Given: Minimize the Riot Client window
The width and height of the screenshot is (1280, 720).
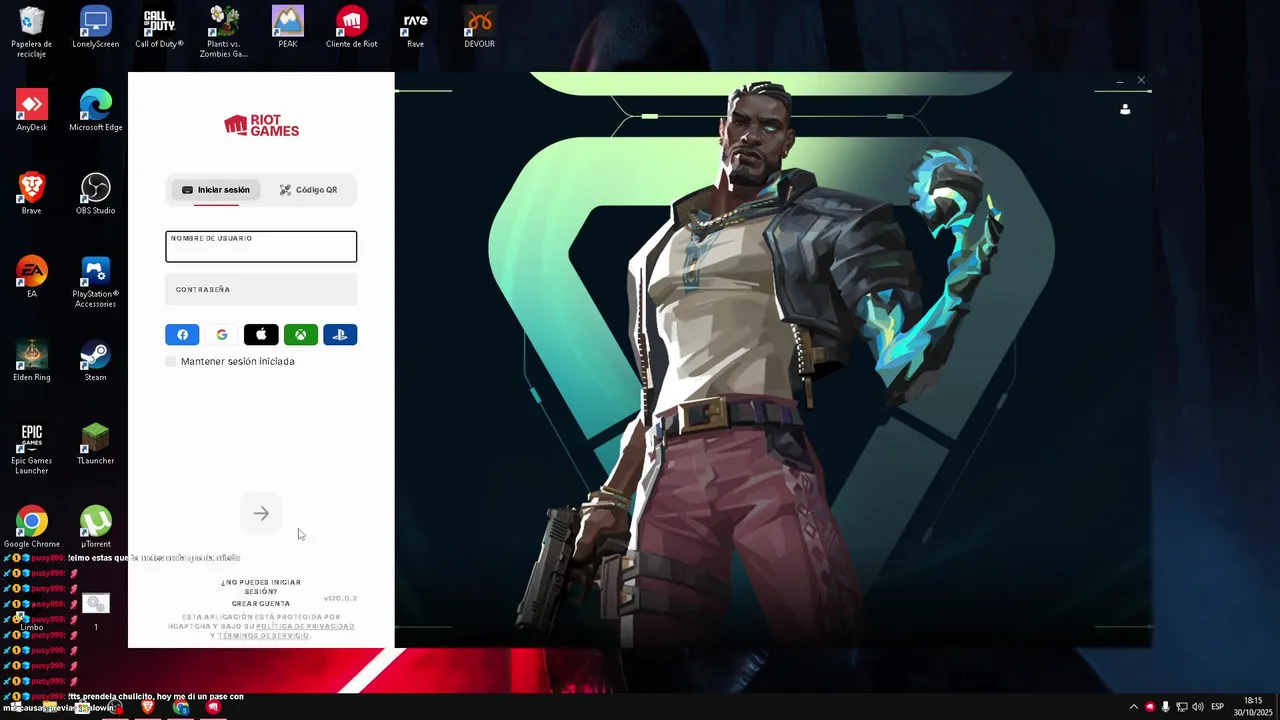Looking at the screenshot, I should tap(1120, 80).
